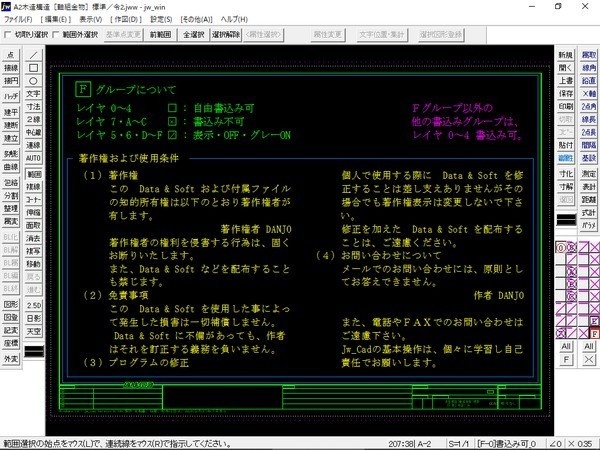Click the 距離 distance tool
The image size is (600, 450).
(x=589, y=199)
